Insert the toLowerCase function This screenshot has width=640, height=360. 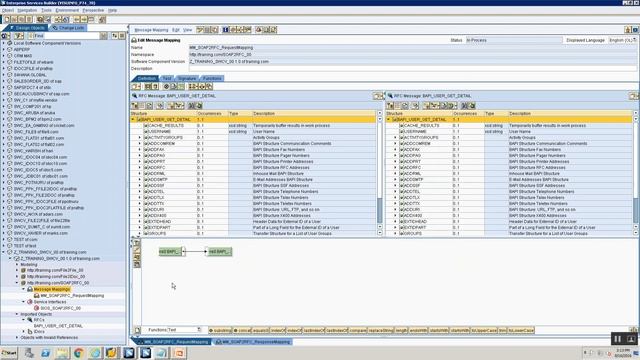pos(521,330)
